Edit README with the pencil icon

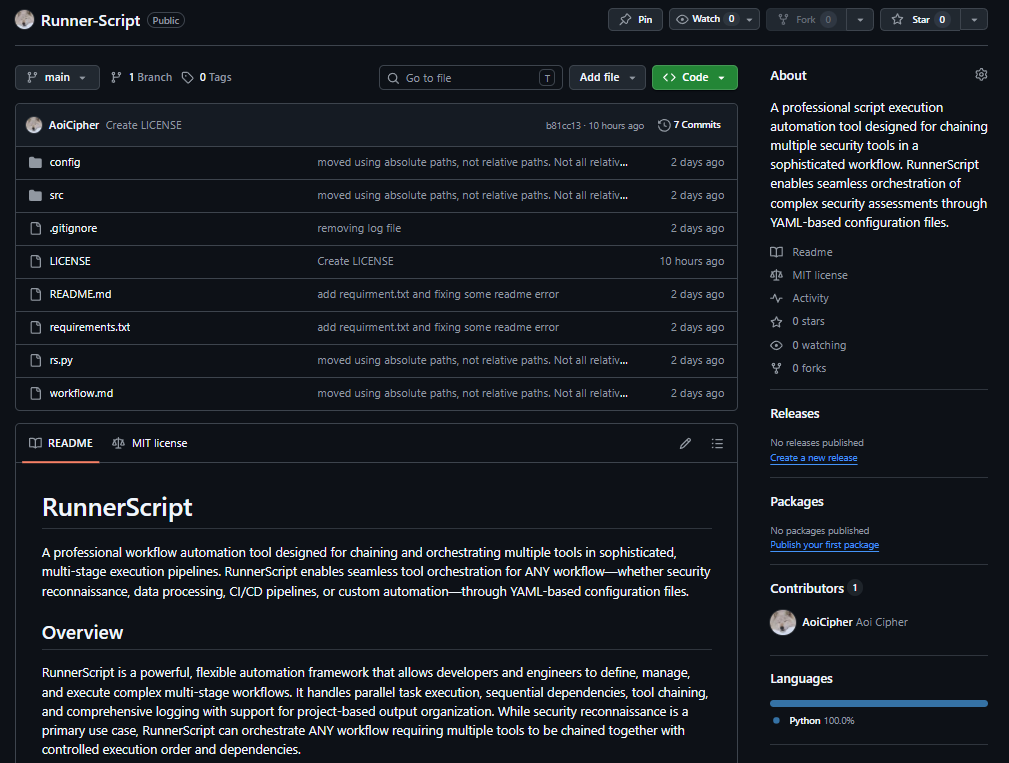685,443
